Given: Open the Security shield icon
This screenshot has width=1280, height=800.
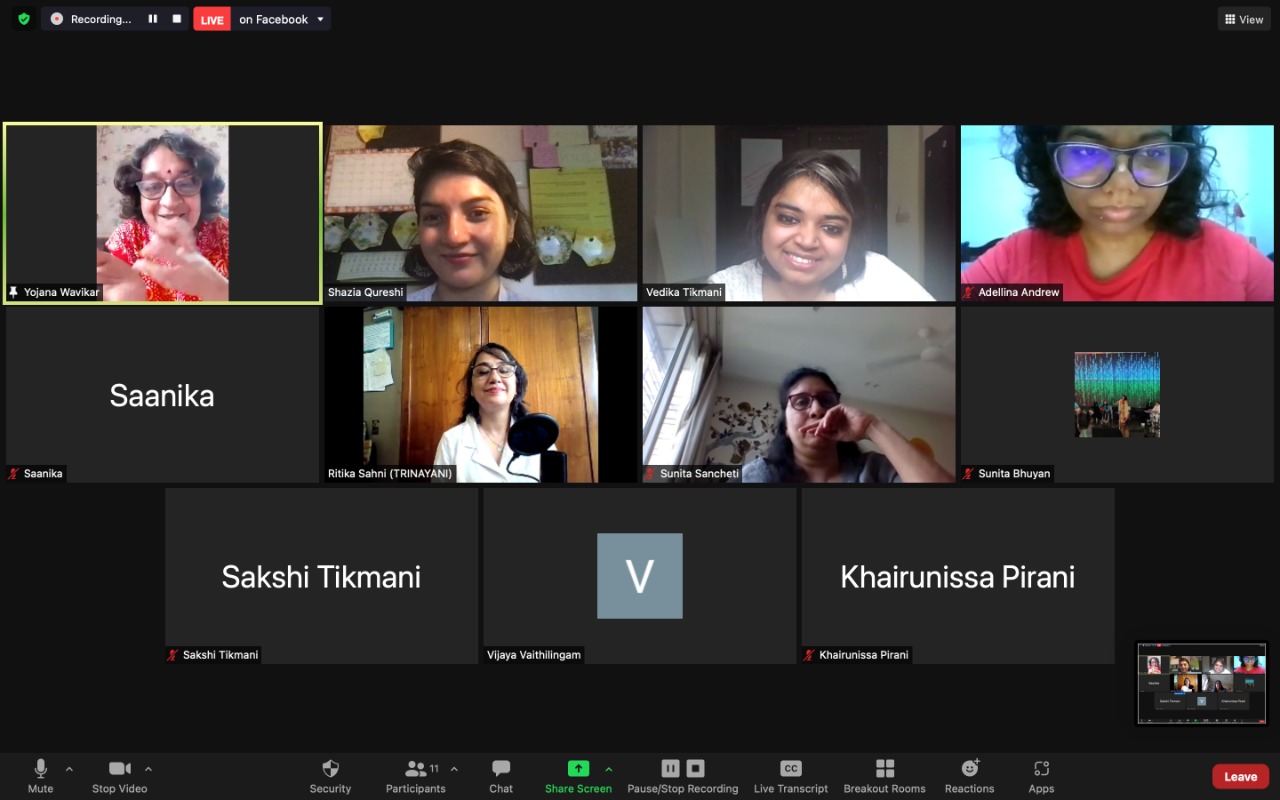Looking at the screenshot, I should coord(330,768).
